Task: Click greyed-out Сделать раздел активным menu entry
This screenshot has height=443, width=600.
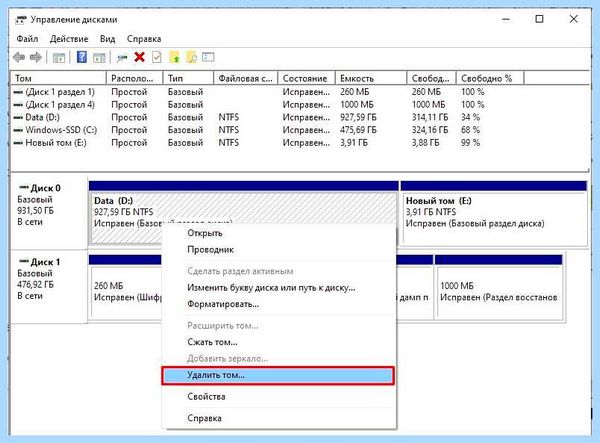Action: [279, 271]
